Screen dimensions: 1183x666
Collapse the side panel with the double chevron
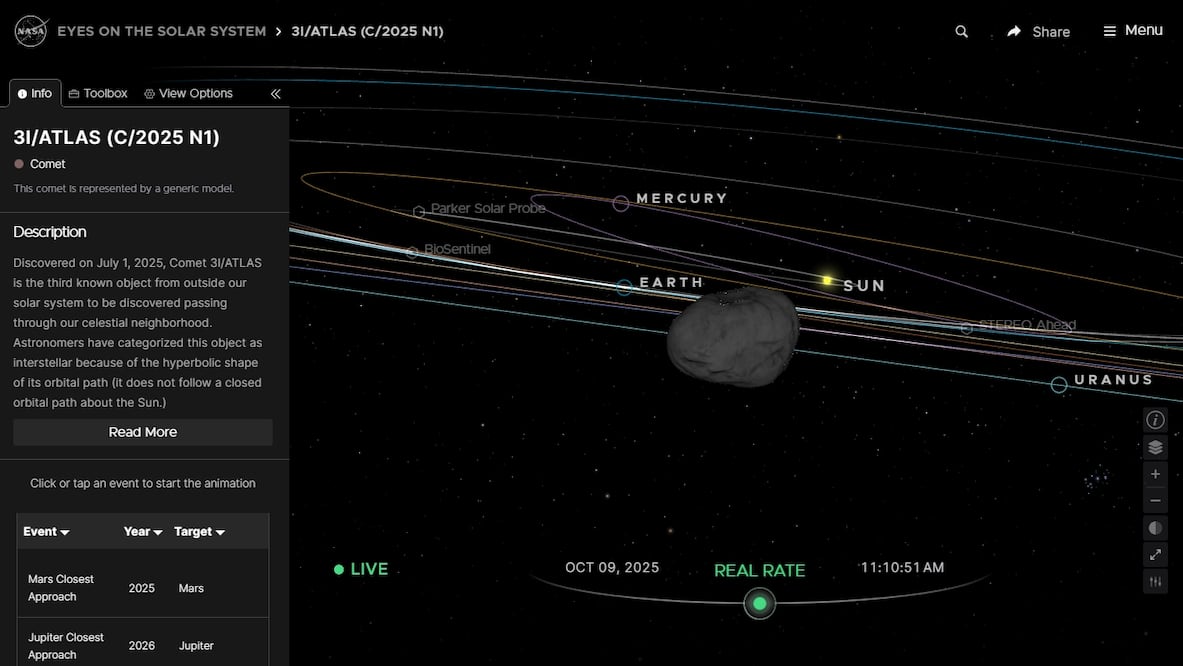pos(275,93)
